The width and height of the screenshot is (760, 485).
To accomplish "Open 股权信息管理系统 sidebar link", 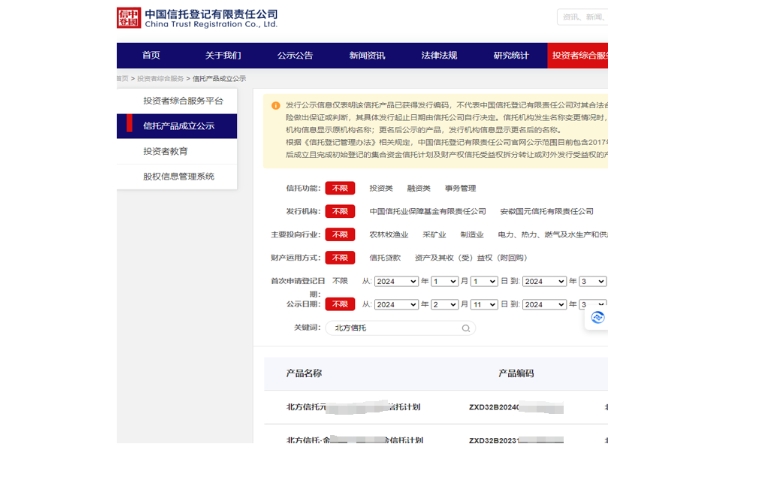I will click(178, 176).
